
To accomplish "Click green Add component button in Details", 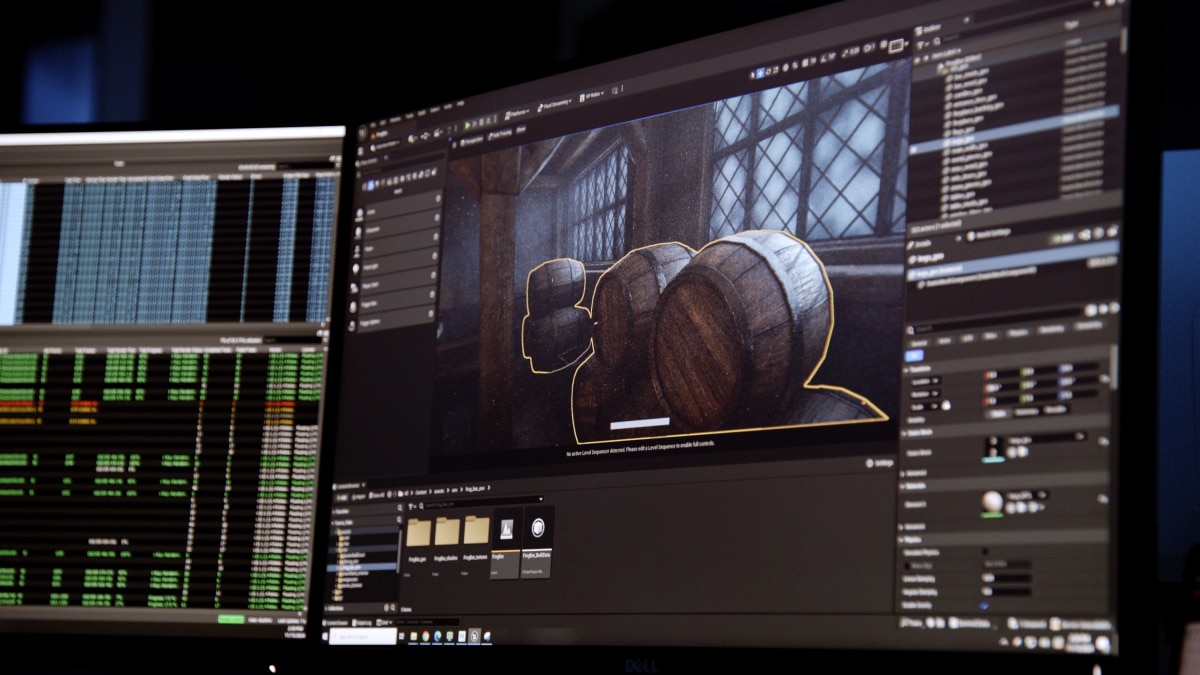I will pos(1063,238).
